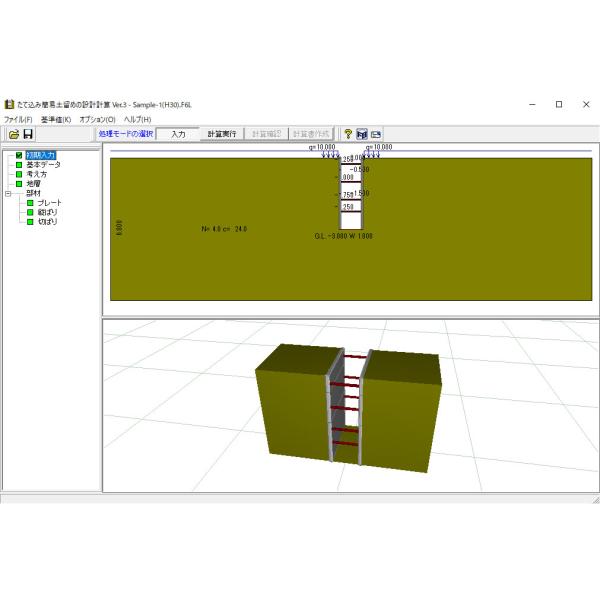
Task: Click the checked box beside 初期入力
Action: click(19, 155)
